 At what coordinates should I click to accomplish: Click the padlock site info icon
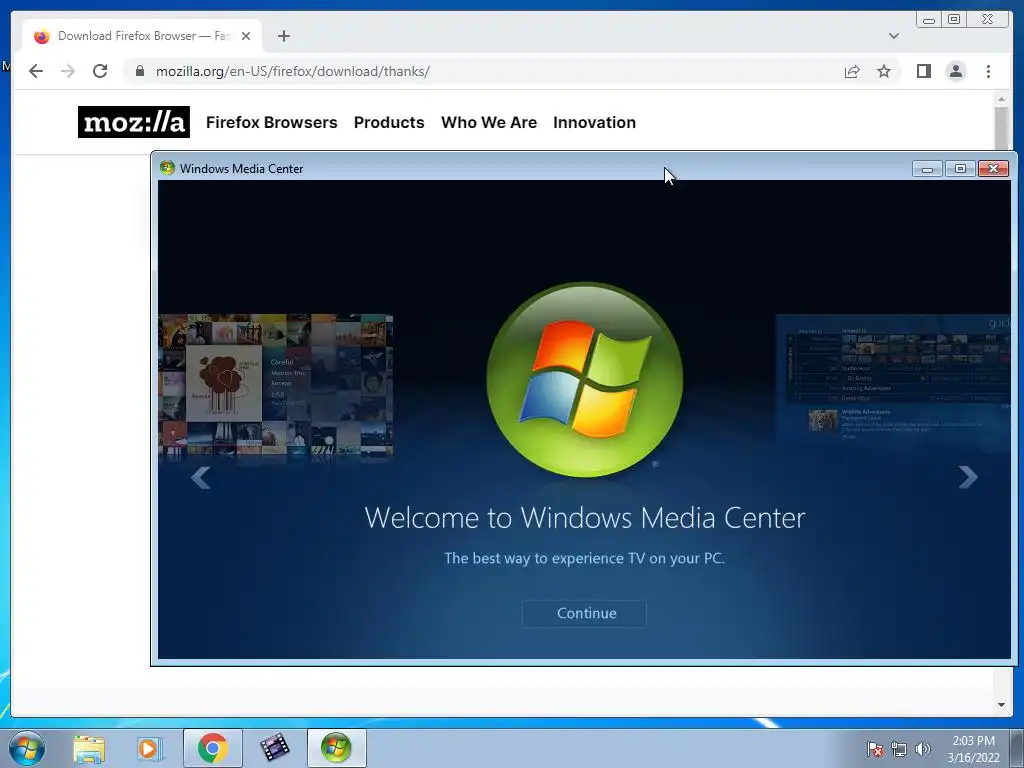pos(139,71)
